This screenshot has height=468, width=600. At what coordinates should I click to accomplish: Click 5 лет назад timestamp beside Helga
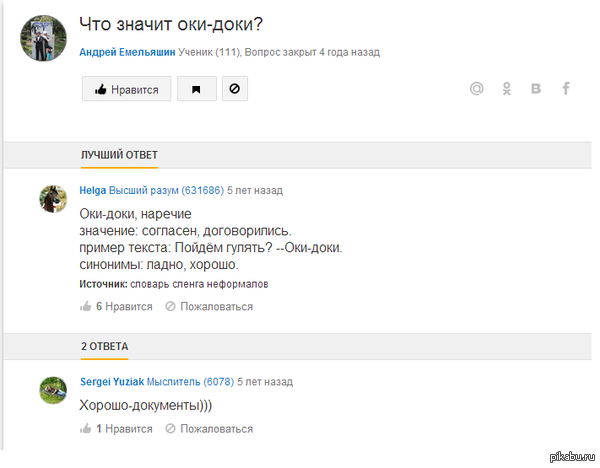pyautogui.click(x=255, y=190)
